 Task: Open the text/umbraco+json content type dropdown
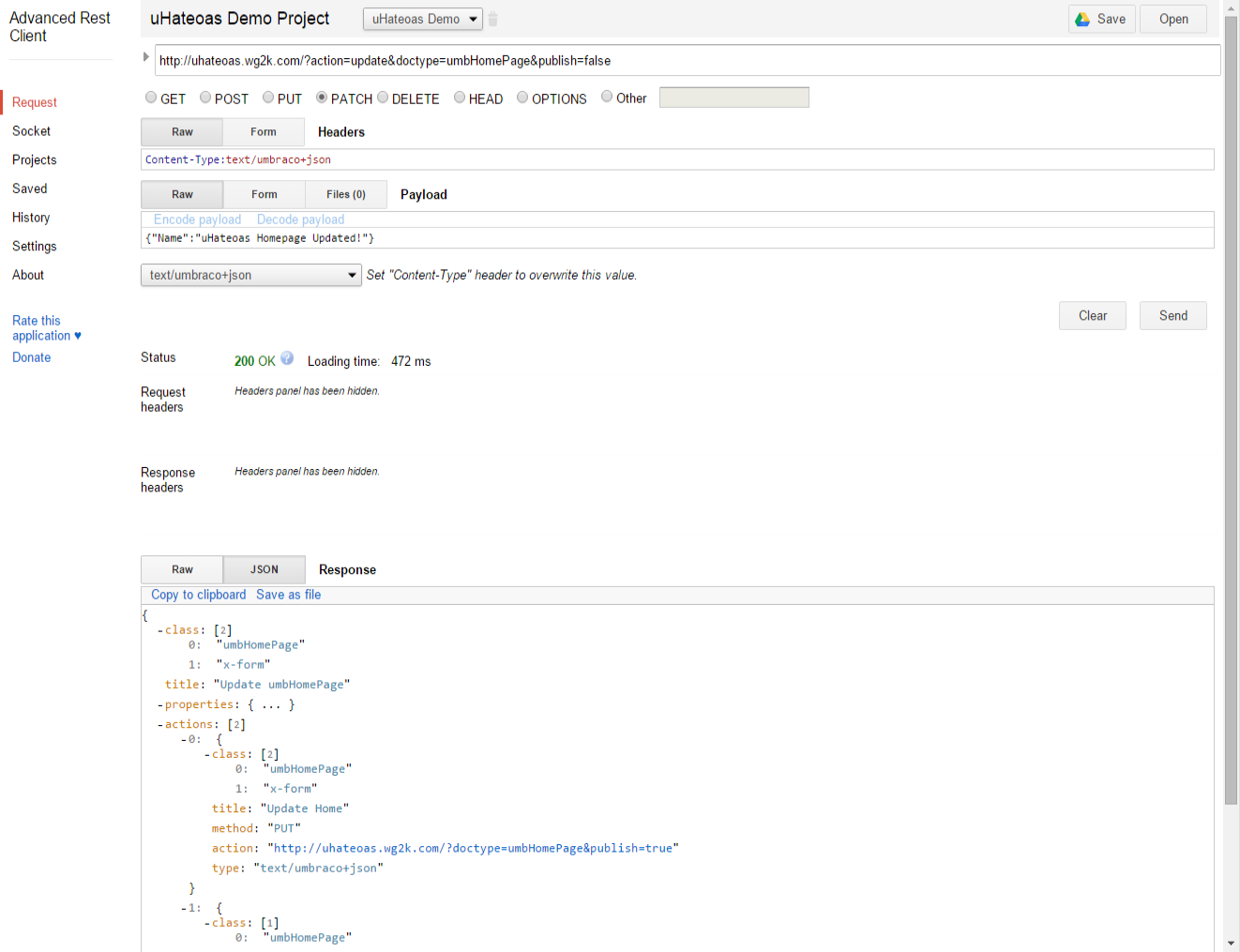(x=250, y=275)
